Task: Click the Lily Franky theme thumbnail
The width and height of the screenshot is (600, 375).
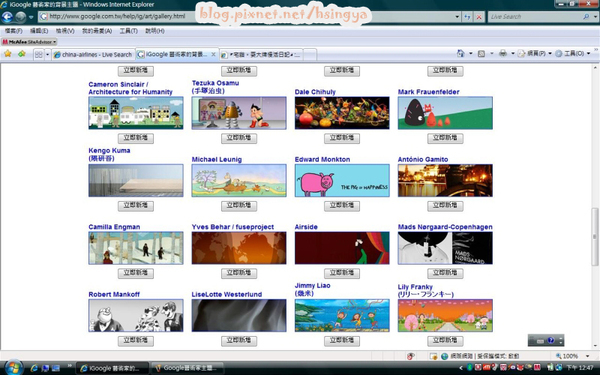Action: click(x=445, y=315)
